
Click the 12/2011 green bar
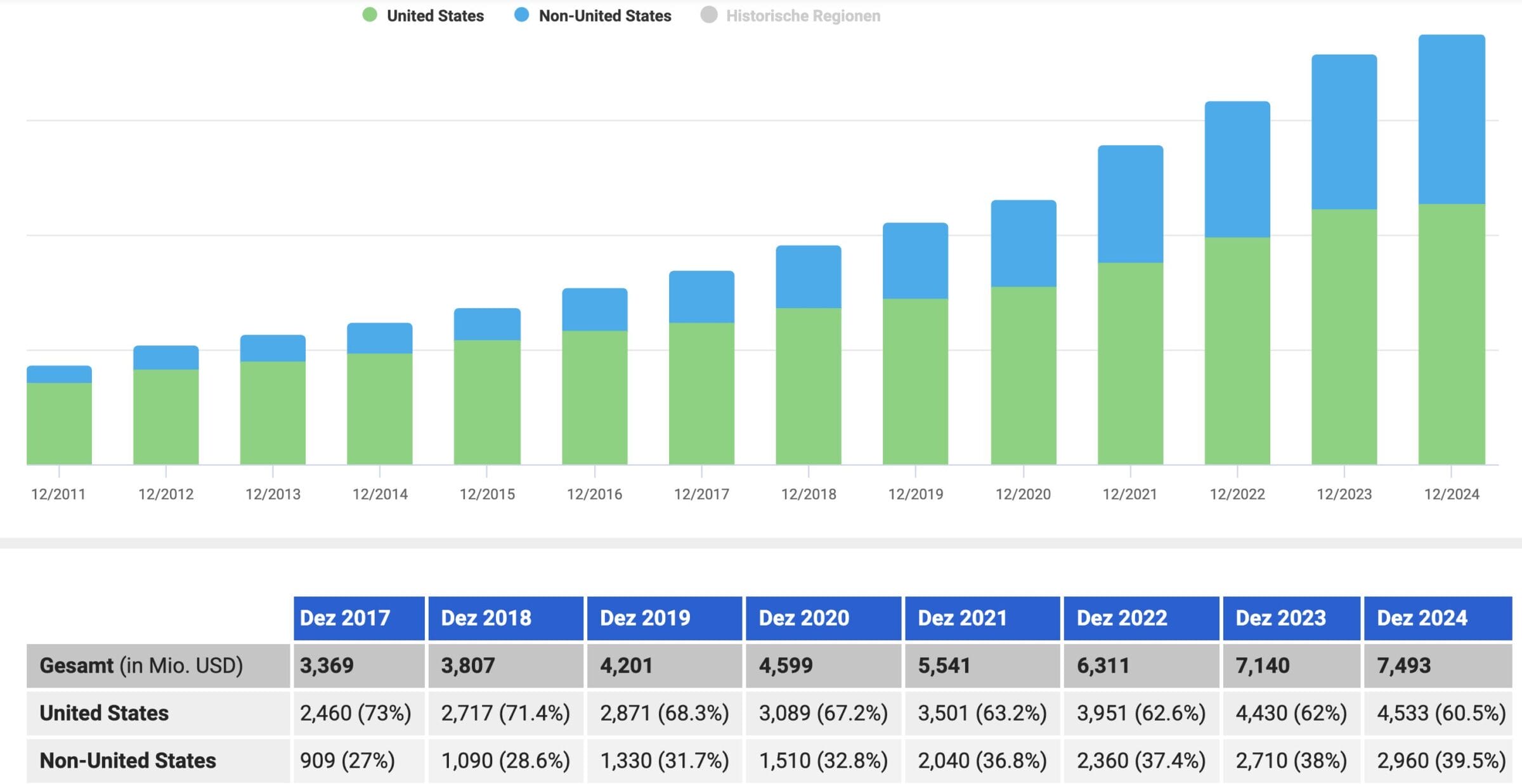[59, 423]
